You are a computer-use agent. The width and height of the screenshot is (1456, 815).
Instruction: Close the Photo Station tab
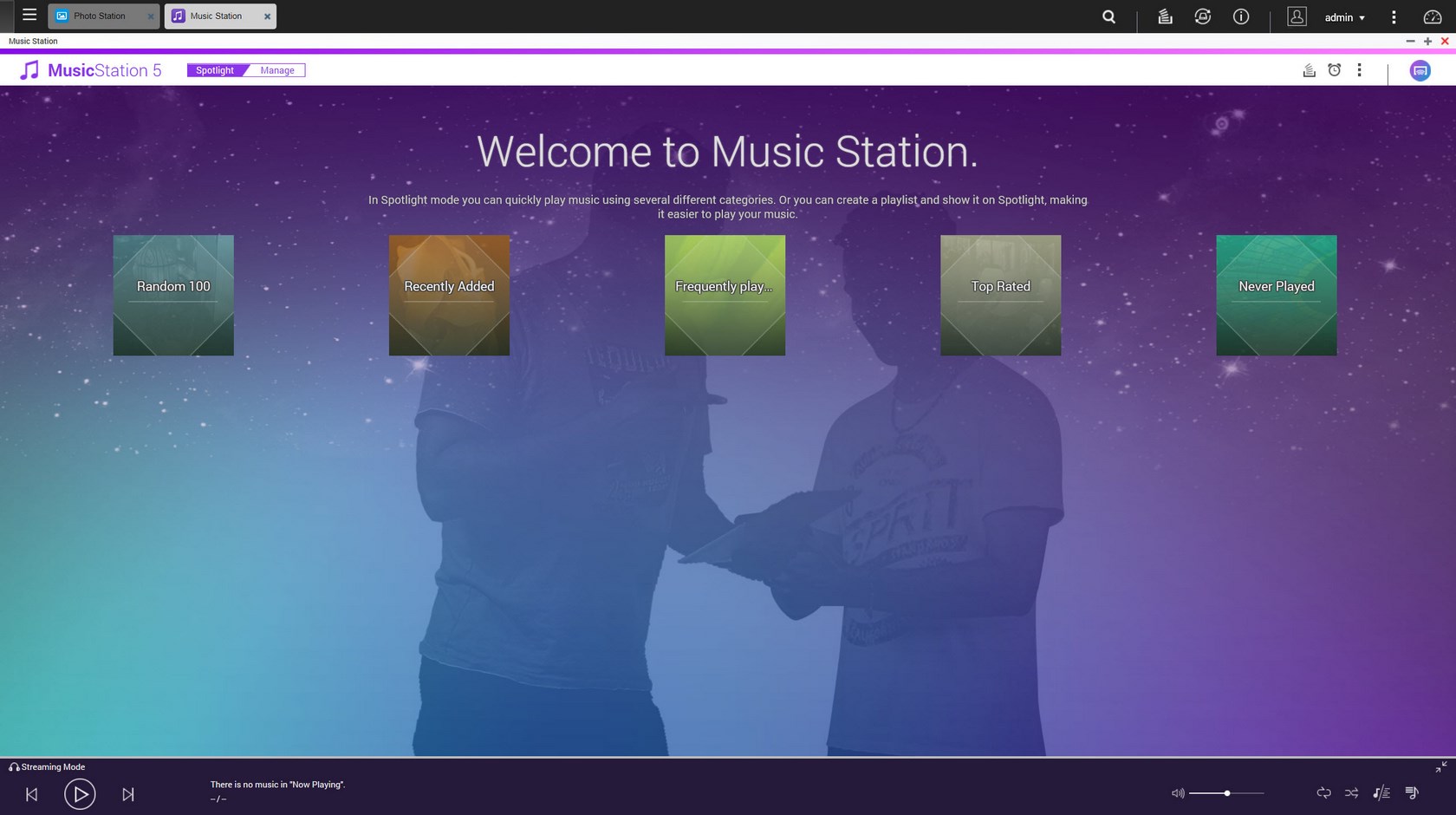tap(151, 16)
